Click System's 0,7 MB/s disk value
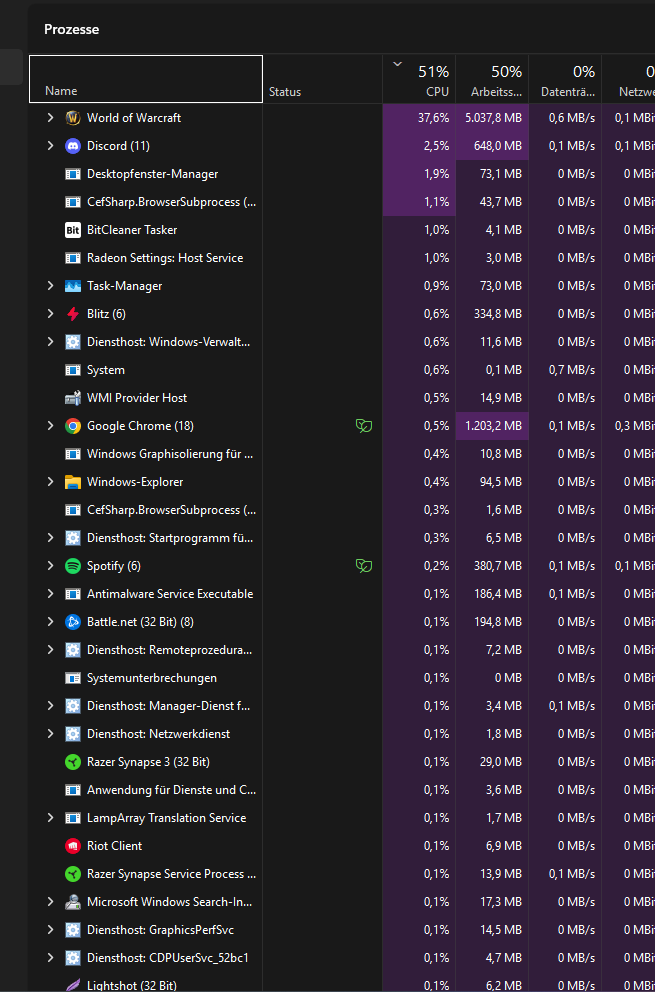The width and height of the screenshot is (655, 992). [x=572, y=370]
